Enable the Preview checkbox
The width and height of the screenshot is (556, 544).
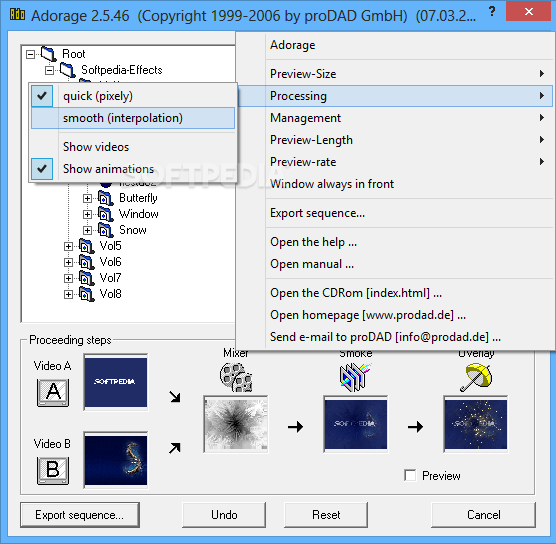pos(410,475)
